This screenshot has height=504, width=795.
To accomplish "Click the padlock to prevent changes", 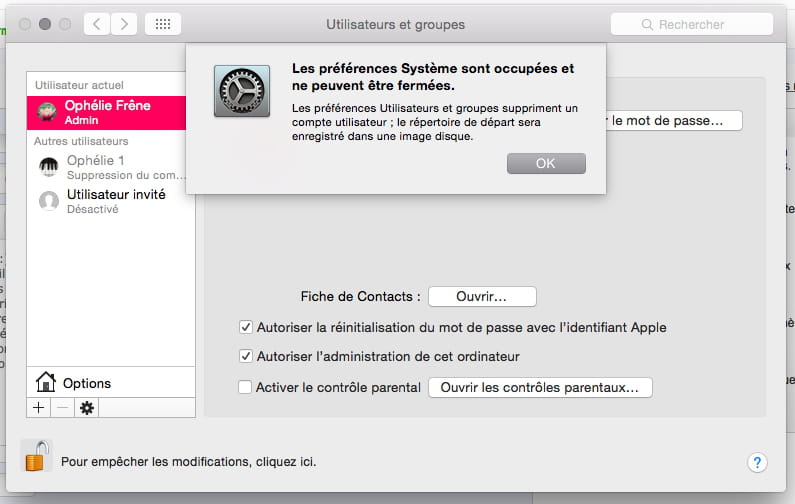I will click(x=37, y=456).
